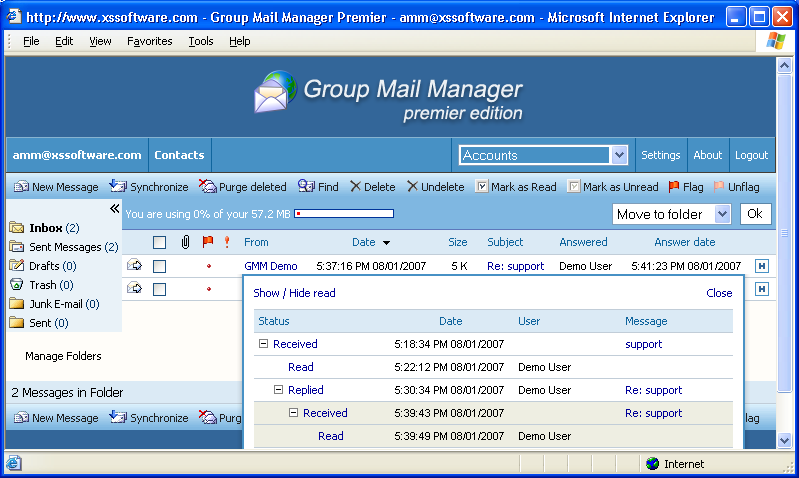Screen dimensions: 799x478
Task: Tick the second message row checkbox
Action: click(x=159, y=289)
